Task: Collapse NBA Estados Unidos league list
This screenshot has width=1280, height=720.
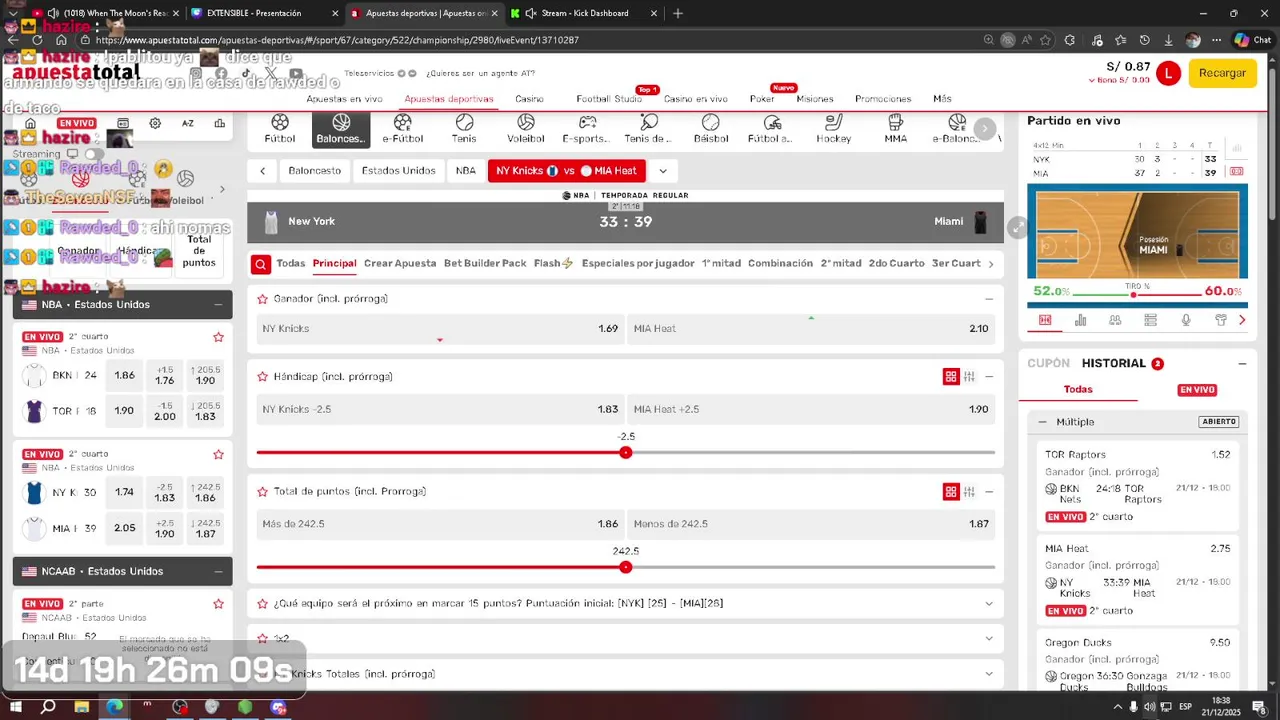Action: (x=218, y=305)
